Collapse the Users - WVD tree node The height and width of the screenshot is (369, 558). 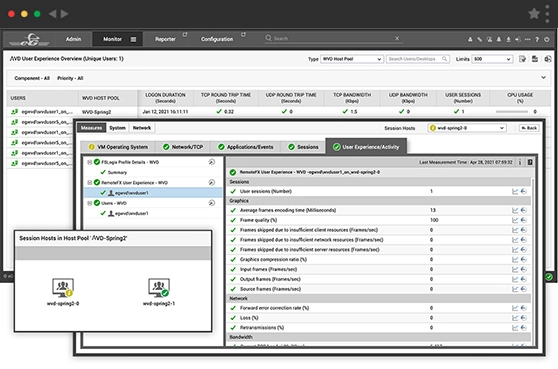tap(90, 203)
